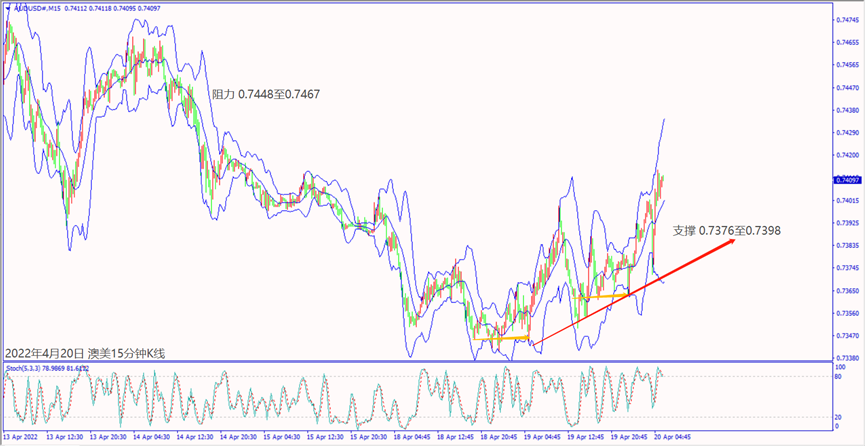The height and width of the screenshot is (446, 865).
Task: Select the resistance label 阻力 0.7448至0.7467
Action: click(265, 94)
